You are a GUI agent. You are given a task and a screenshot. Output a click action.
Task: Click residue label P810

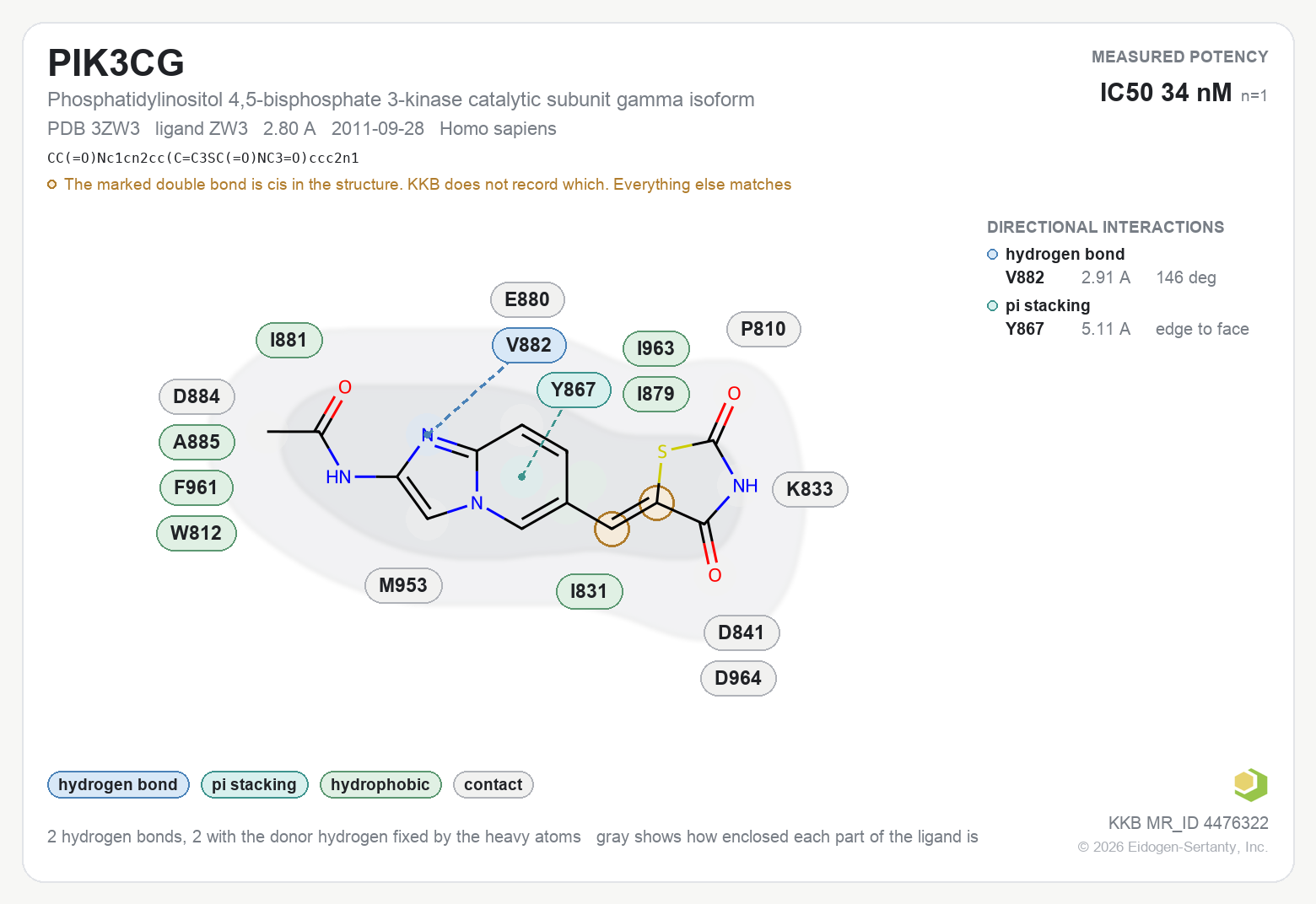click(x=763, y=329)
